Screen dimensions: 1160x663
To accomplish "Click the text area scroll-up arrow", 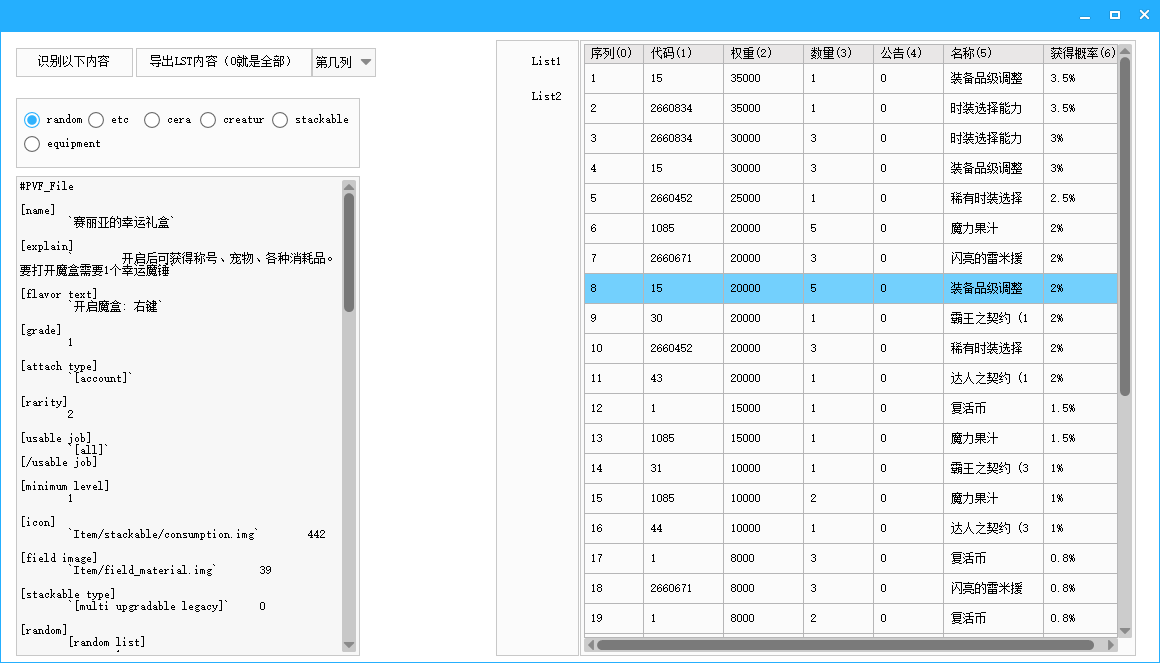I will (349, 186).
